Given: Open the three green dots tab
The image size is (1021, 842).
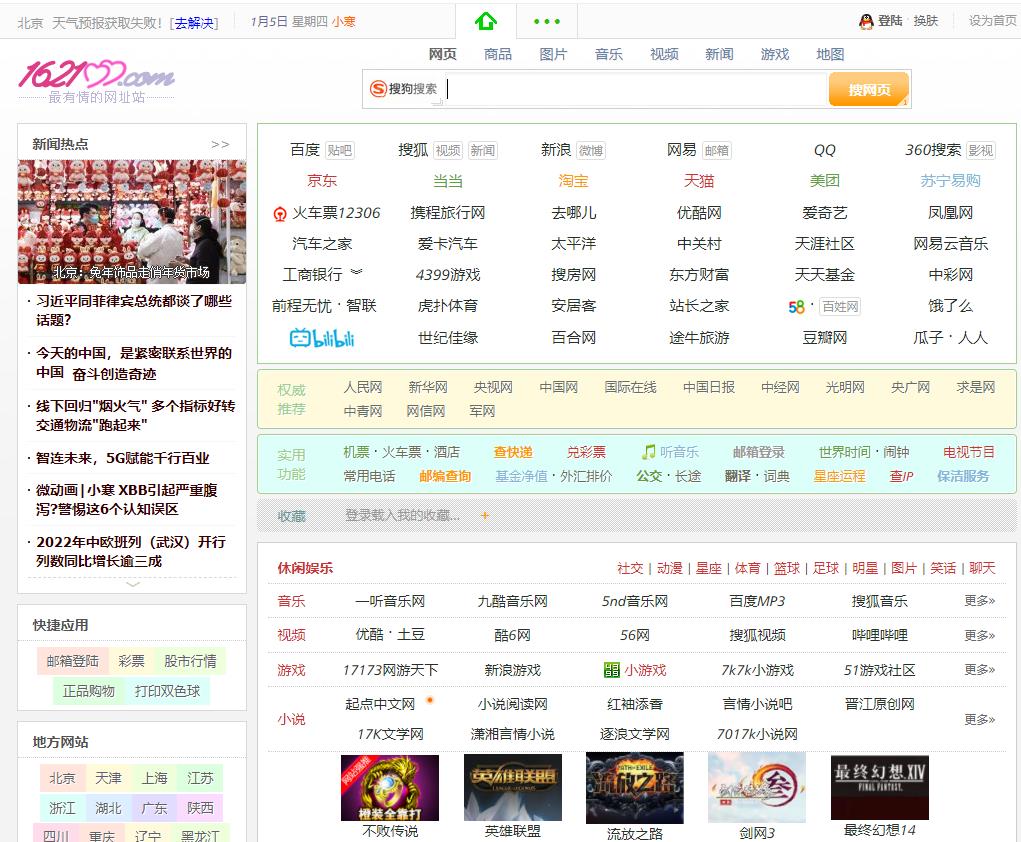Looking at the screenshot, I should 547,21.
